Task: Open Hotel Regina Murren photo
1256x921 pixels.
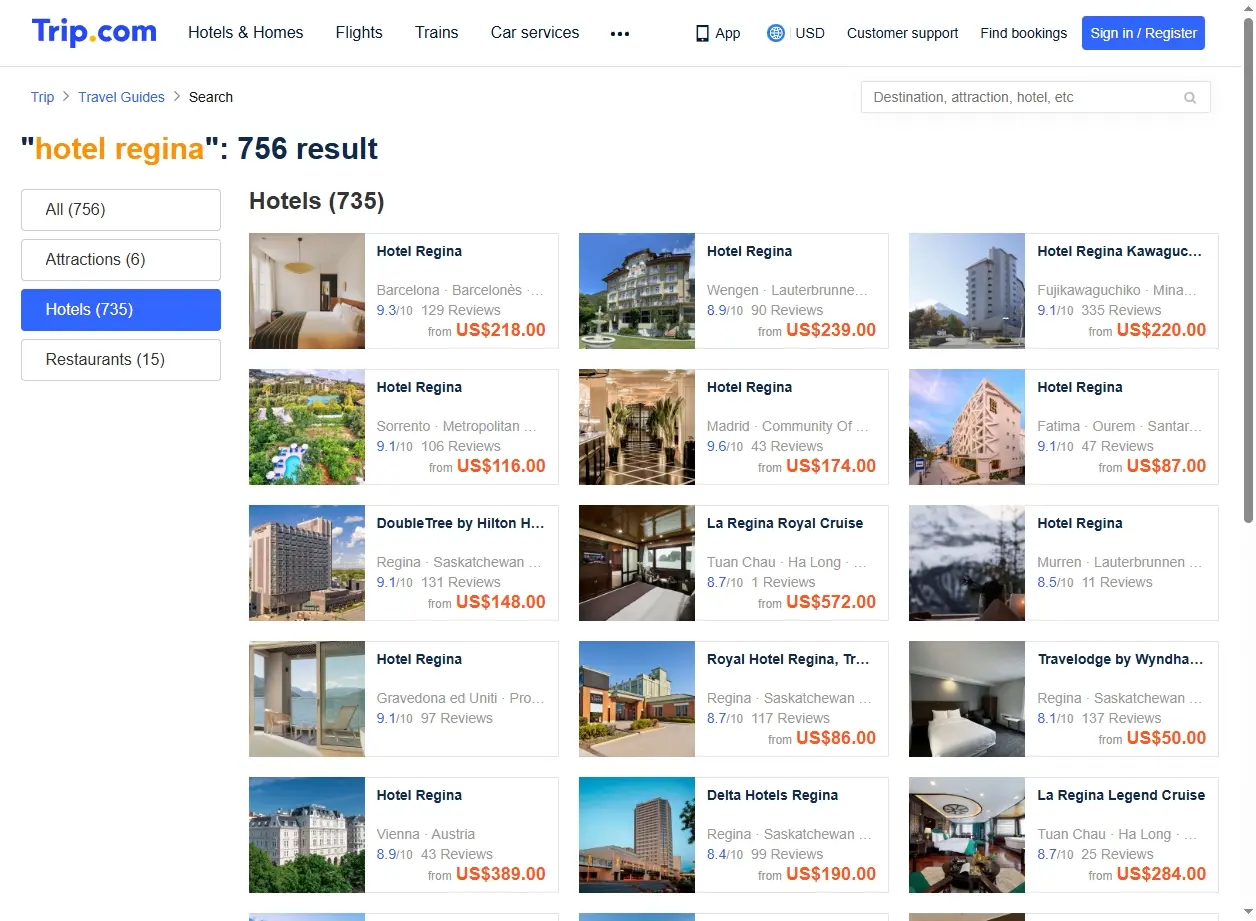Action: 967,563
